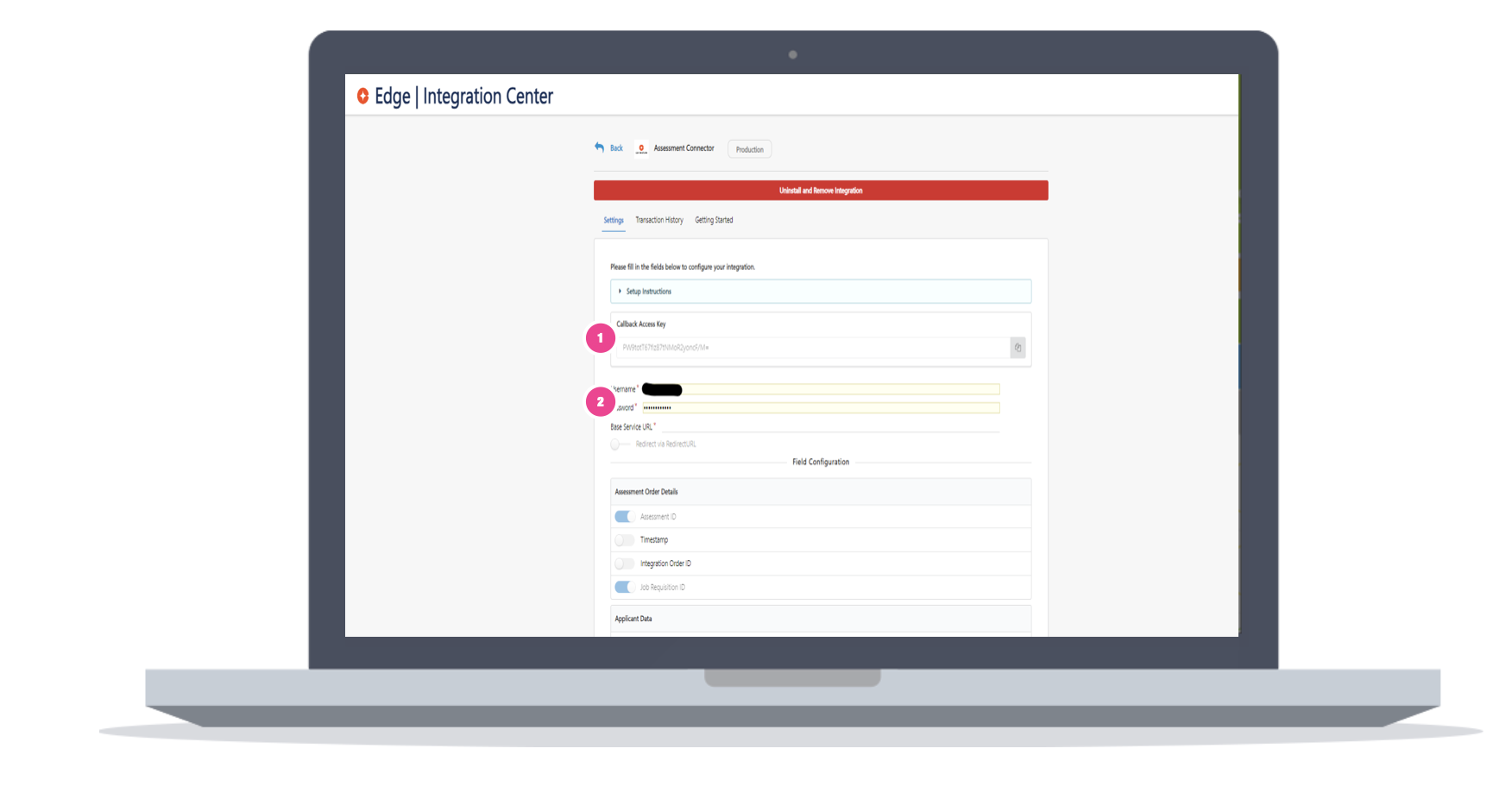Turn on Integration Order ID

point(624,563)
